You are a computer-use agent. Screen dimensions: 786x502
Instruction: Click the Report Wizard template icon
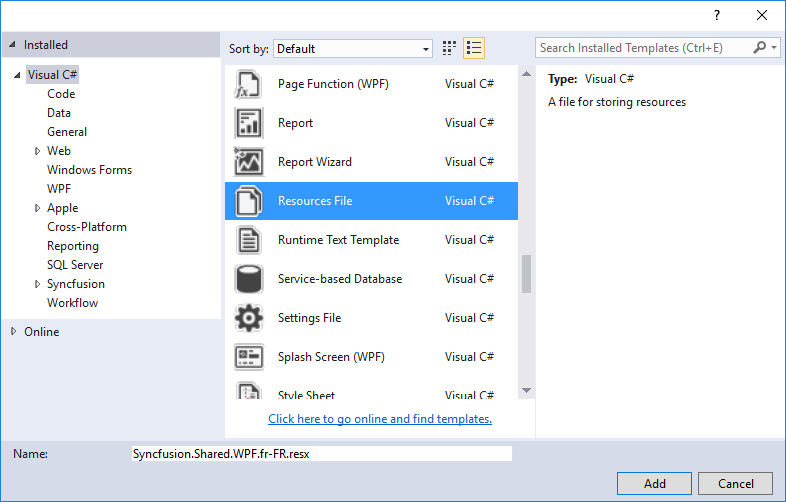[249, 161]
